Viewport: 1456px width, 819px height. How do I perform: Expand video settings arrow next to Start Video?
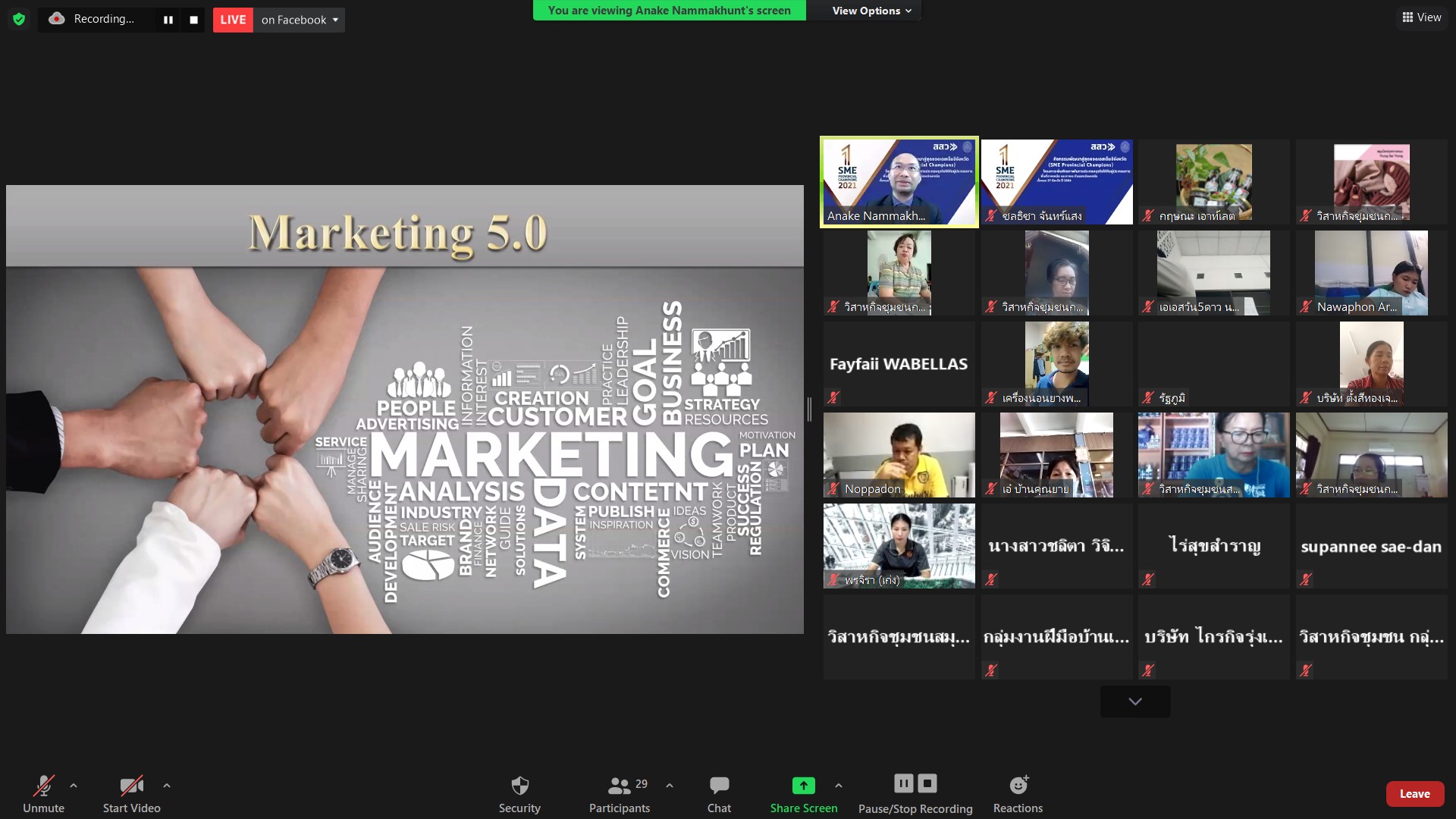click(167, 786)
